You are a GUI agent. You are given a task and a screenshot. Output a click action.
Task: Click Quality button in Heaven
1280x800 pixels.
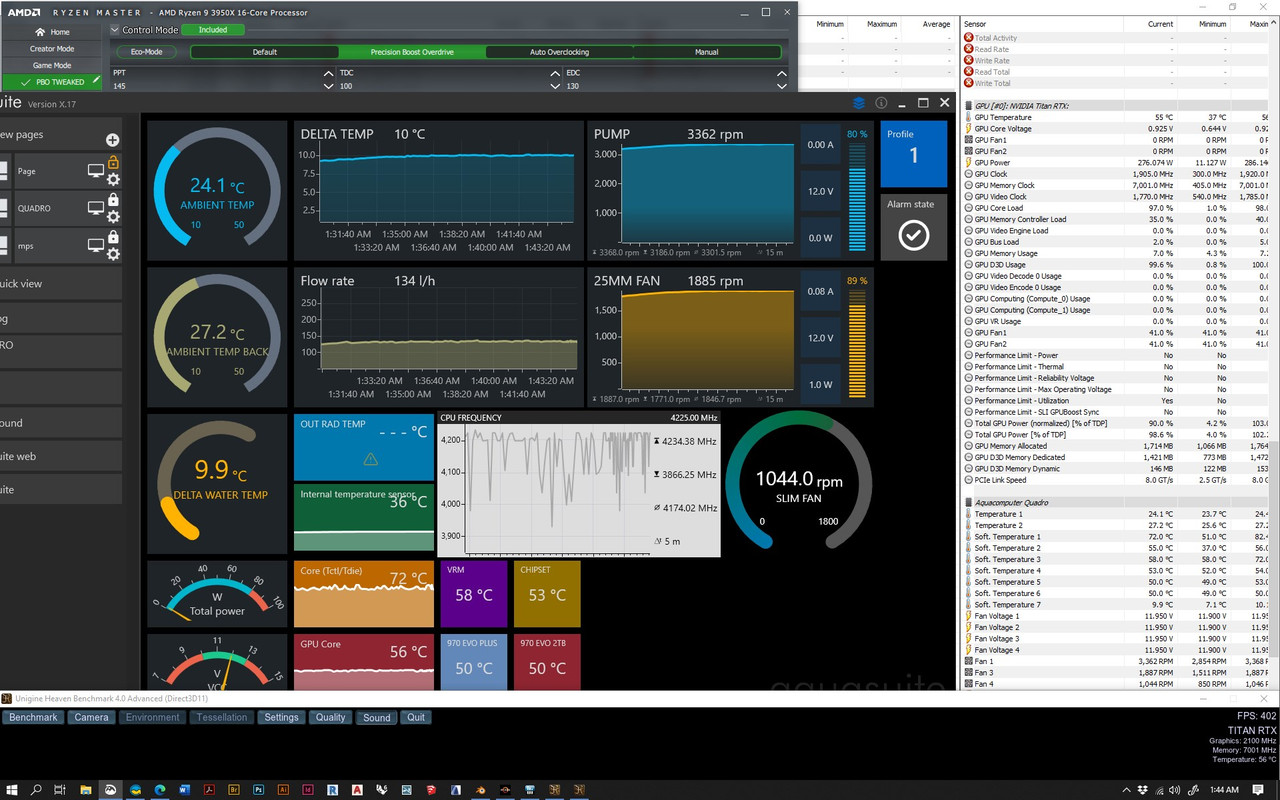click(330, 717)
